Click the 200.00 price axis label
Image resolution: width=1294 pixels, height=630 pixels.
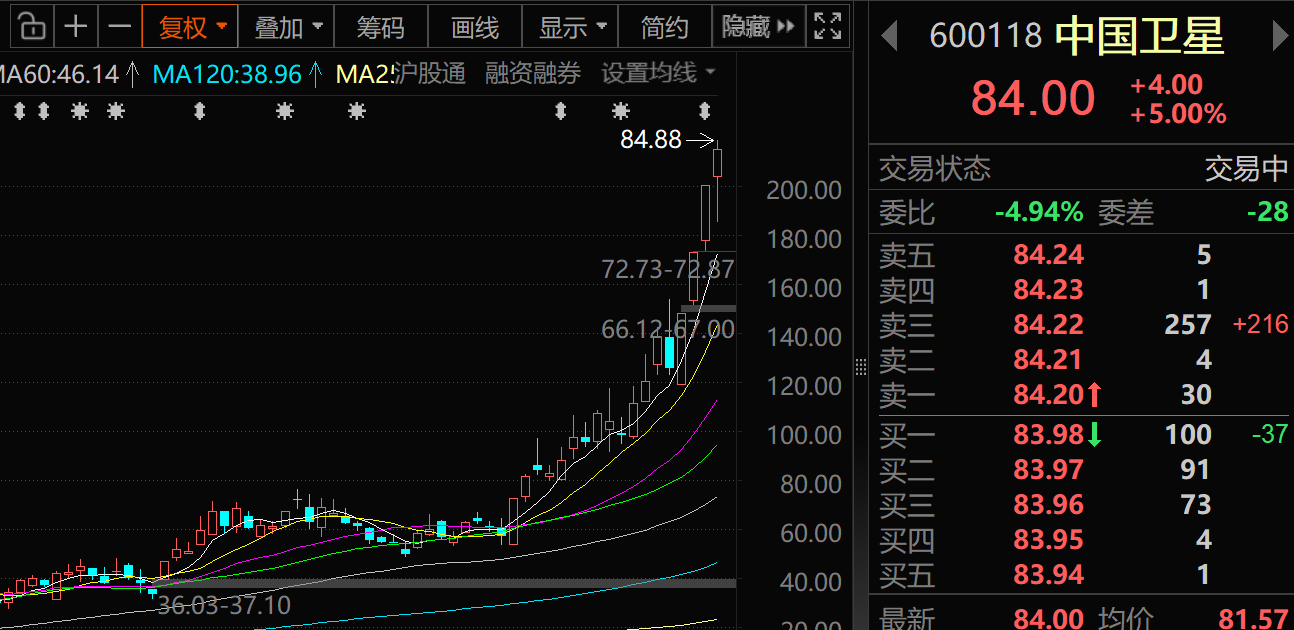pos(804,190)
